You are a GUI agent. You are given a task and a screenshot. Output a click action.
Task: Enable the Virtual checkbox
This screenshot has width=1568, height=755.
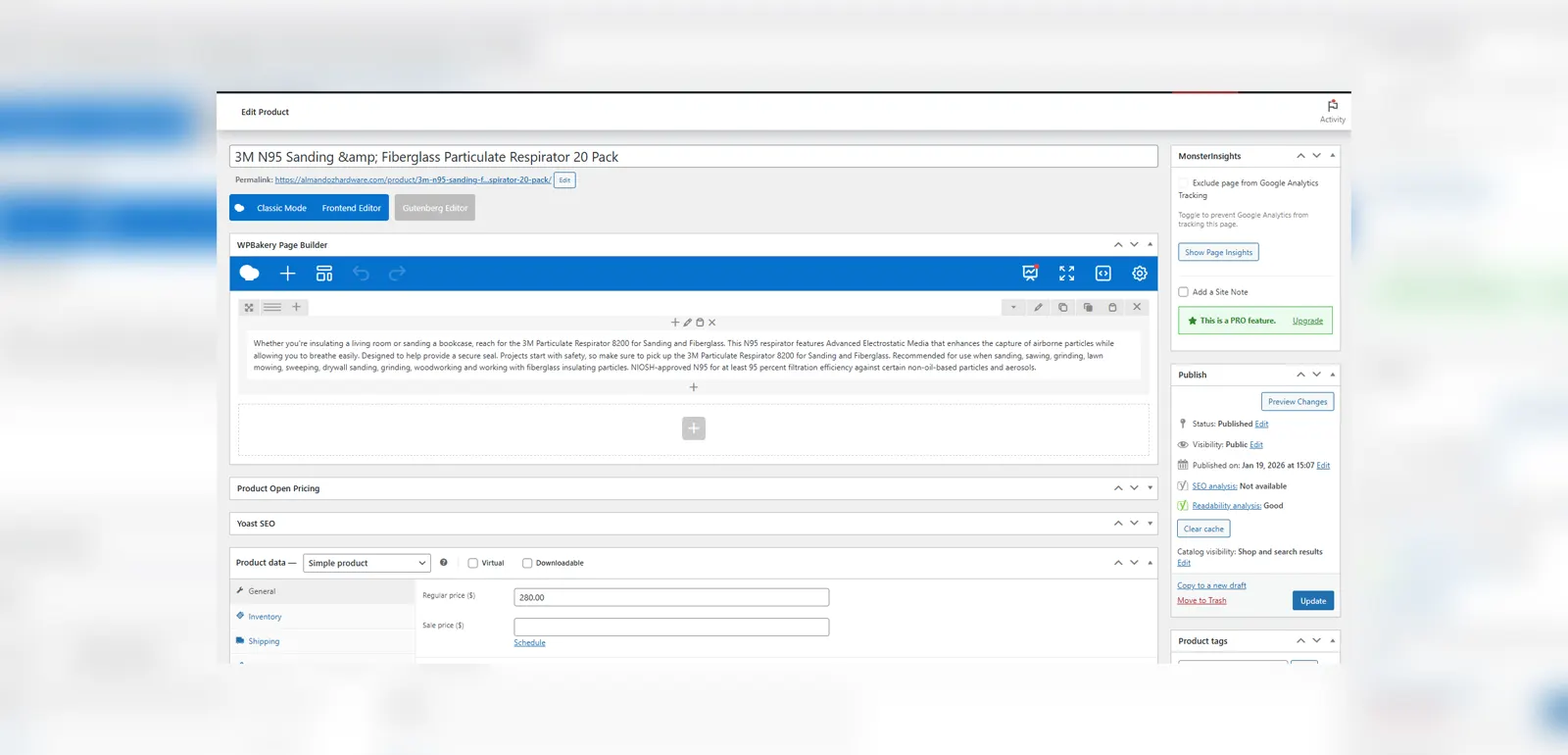[472, 564]
